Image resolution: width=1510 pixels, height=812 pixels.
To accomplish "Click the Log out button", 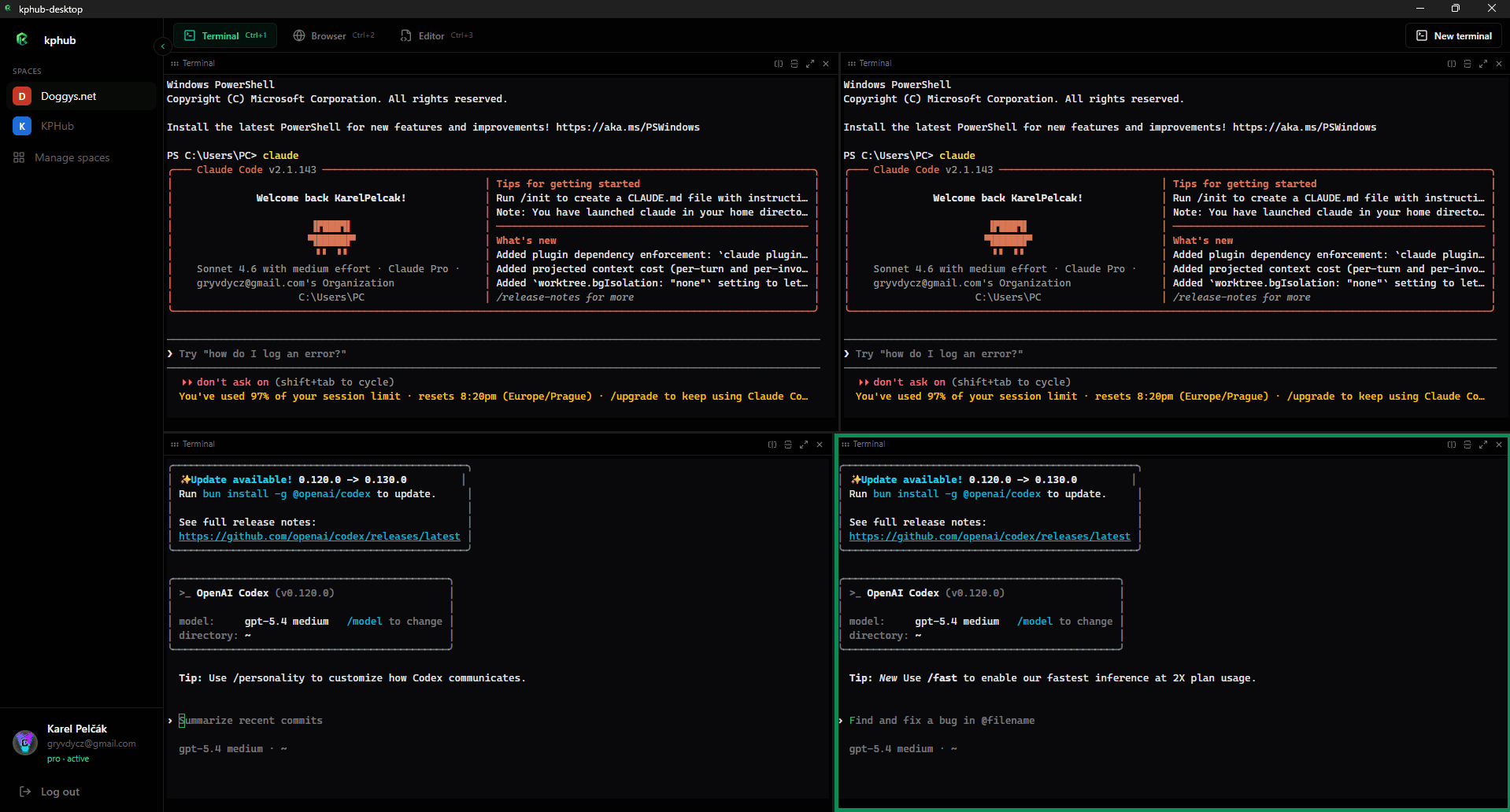I will [x=50, y=792].
